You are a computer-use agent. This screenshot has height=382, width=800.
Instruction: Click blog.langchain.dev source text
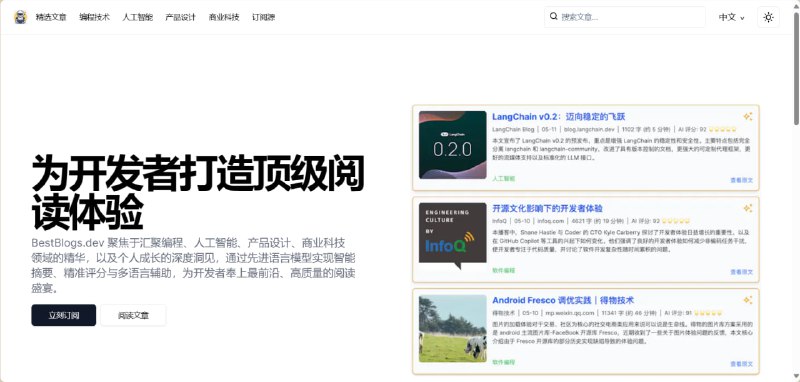[590, 130]
